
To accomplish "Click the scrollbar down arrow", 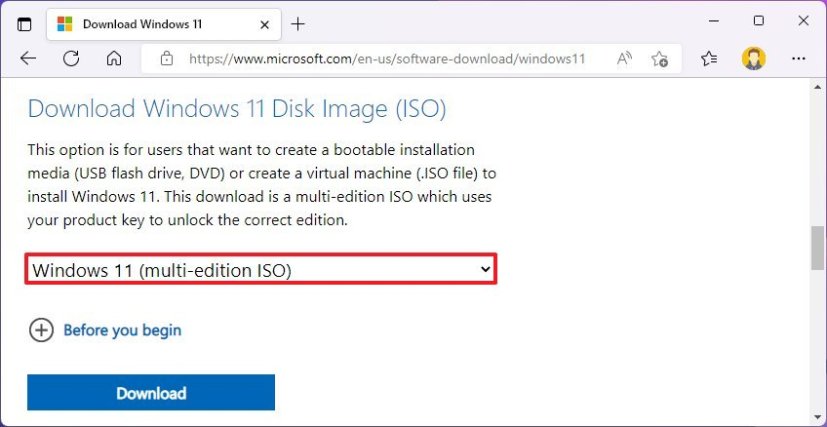I will coord(818,417).
